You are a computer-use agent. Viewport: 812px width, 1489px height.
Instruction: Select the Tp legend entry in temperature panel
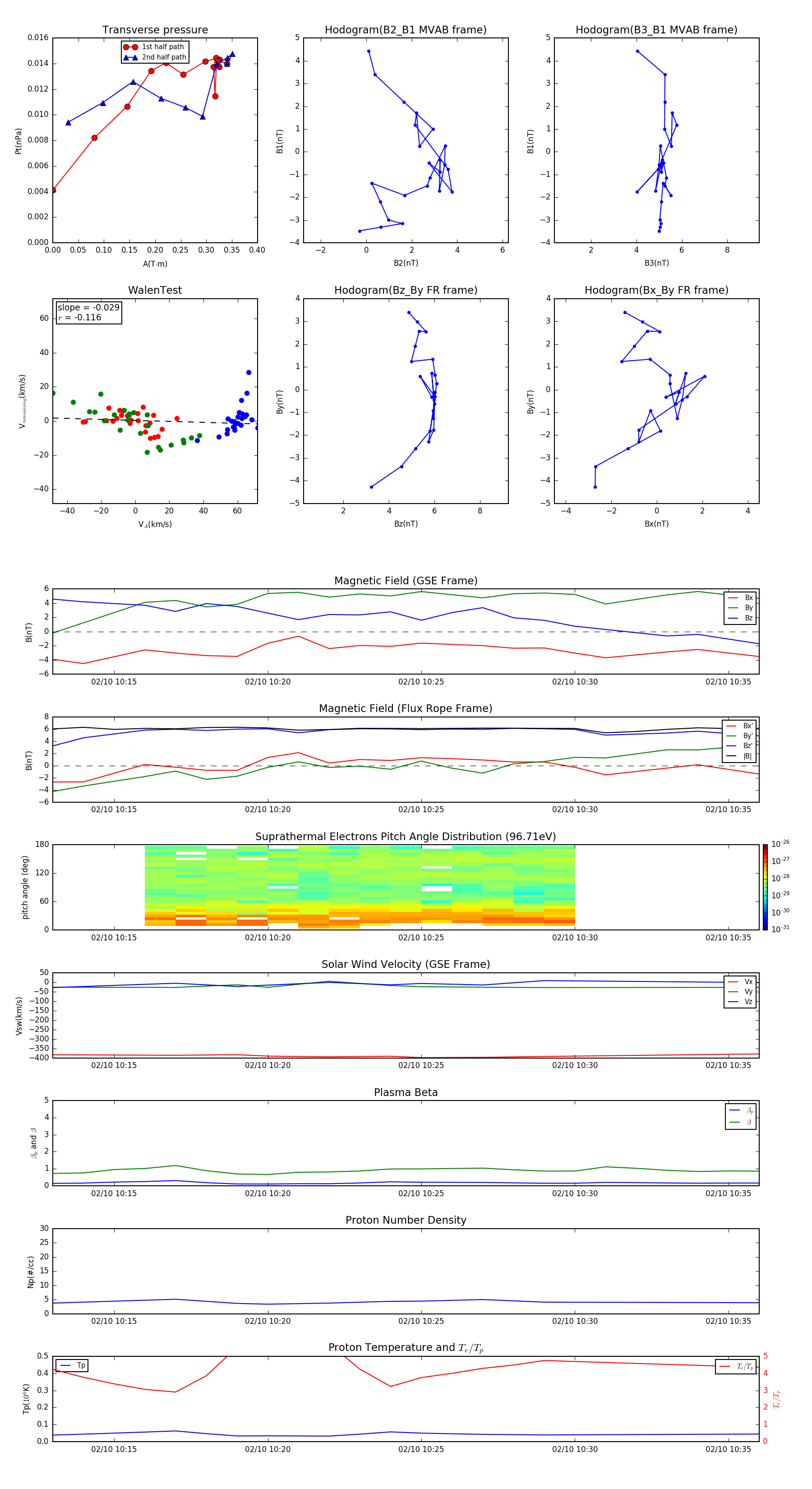click(x=72, y=1365)
